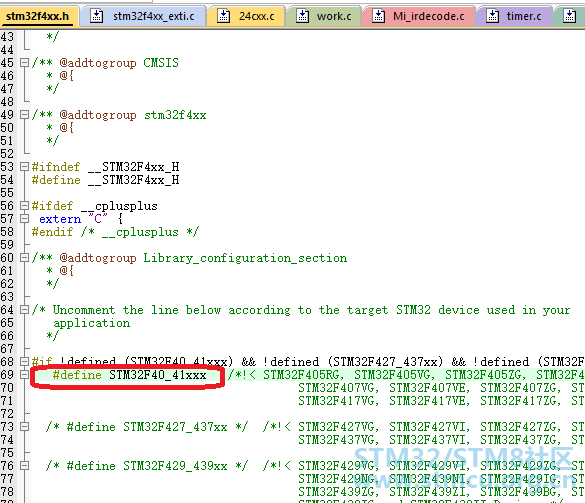Collapse the fold at line 69 define

click(24, 375)
